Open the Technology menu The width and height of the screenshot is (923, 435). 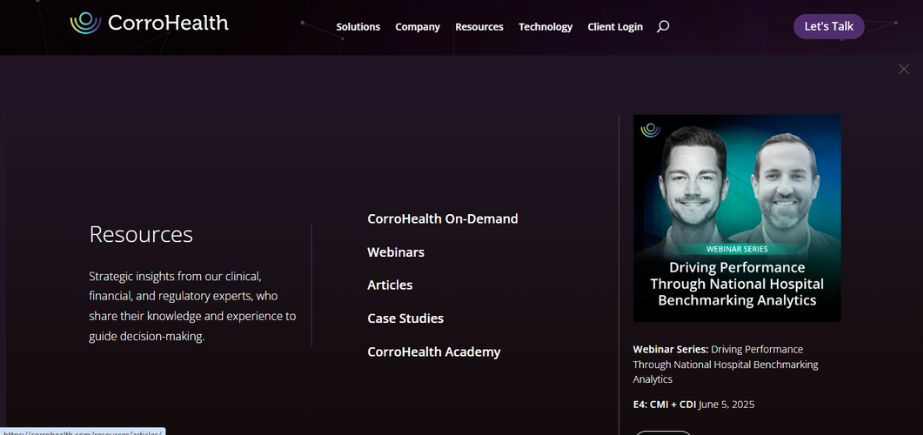click(x=545, y=27)
